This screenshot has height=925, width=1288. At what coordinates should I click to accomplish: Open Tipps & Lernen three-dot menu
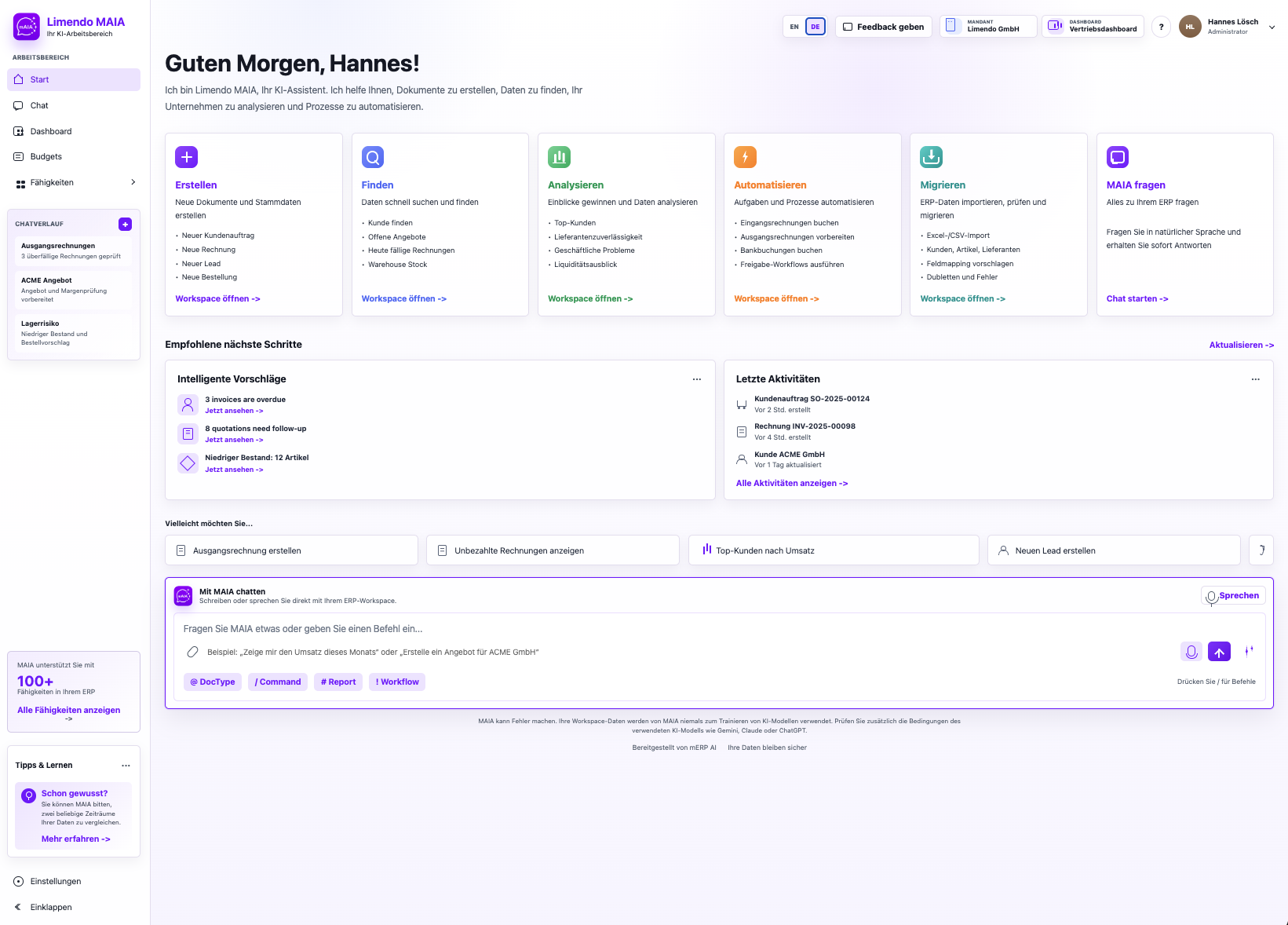(126, 766)
